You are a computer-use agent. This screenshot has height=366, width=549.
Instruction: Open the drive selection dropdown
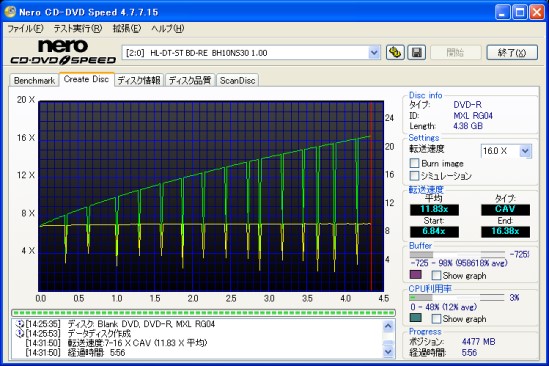[374, 53]
